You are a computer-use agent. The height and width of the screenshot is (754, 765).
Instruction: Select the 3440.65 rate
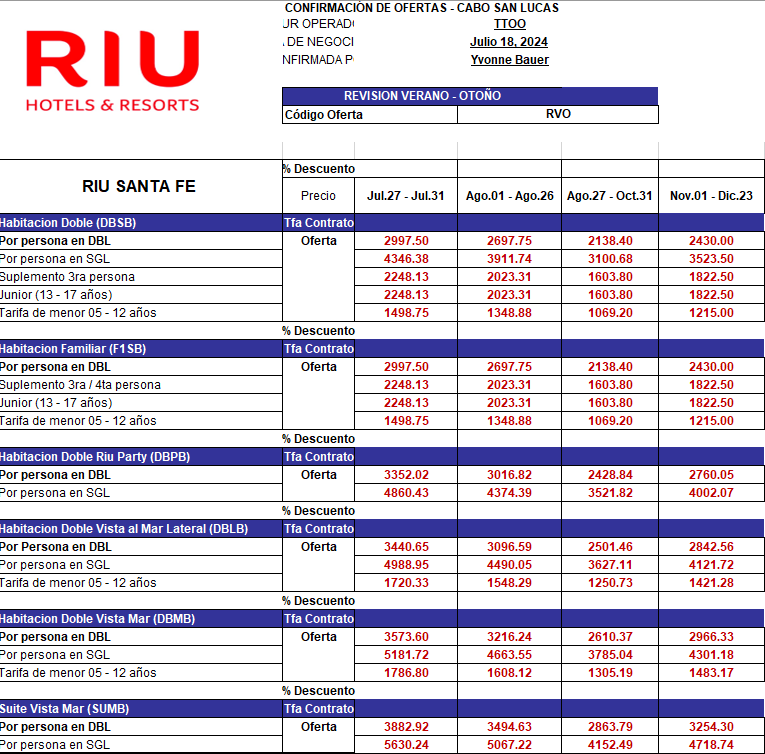pos(406,547)
